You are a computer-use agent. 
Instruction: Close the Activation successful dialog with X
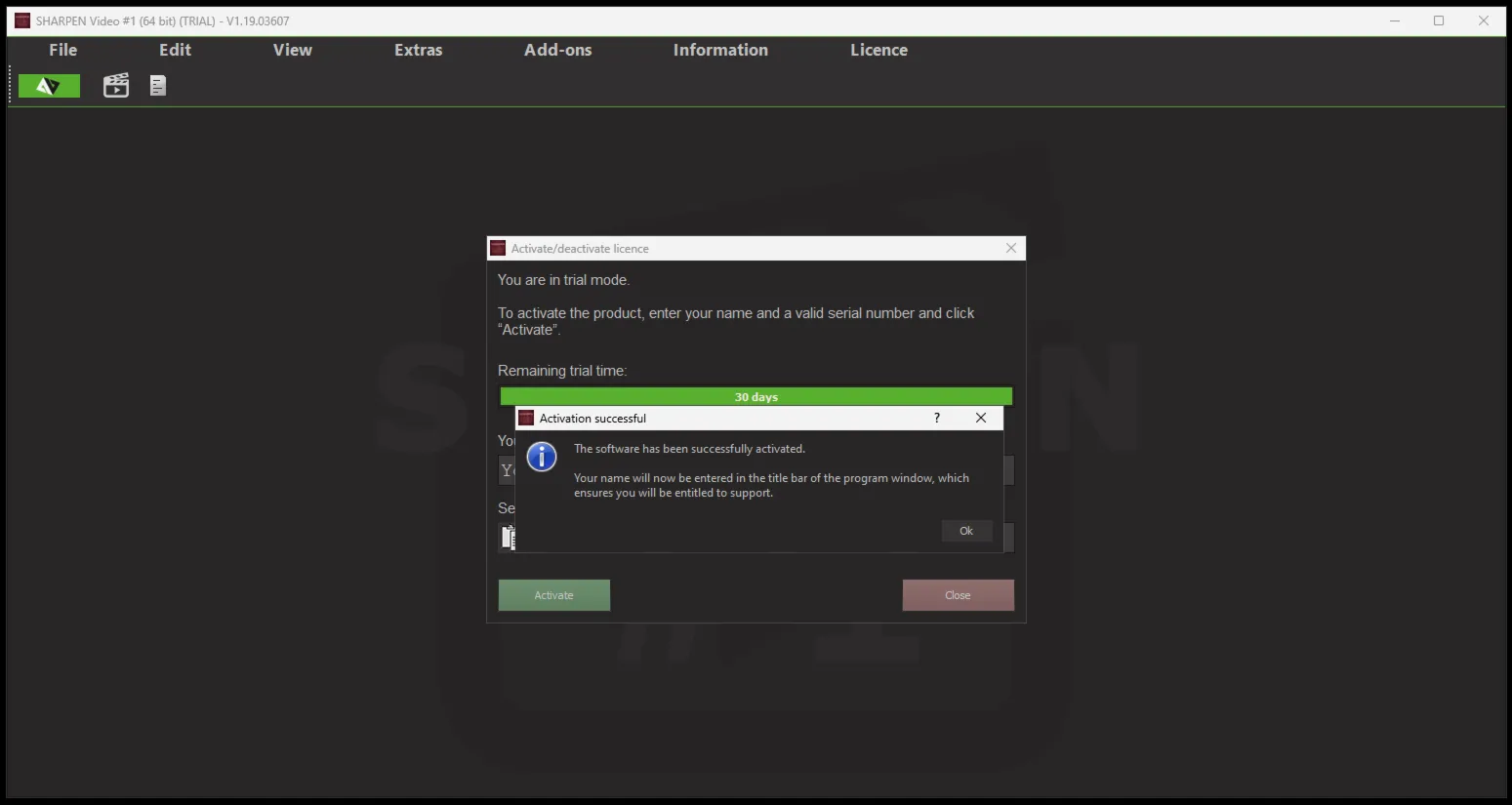[x=981, y=418]
